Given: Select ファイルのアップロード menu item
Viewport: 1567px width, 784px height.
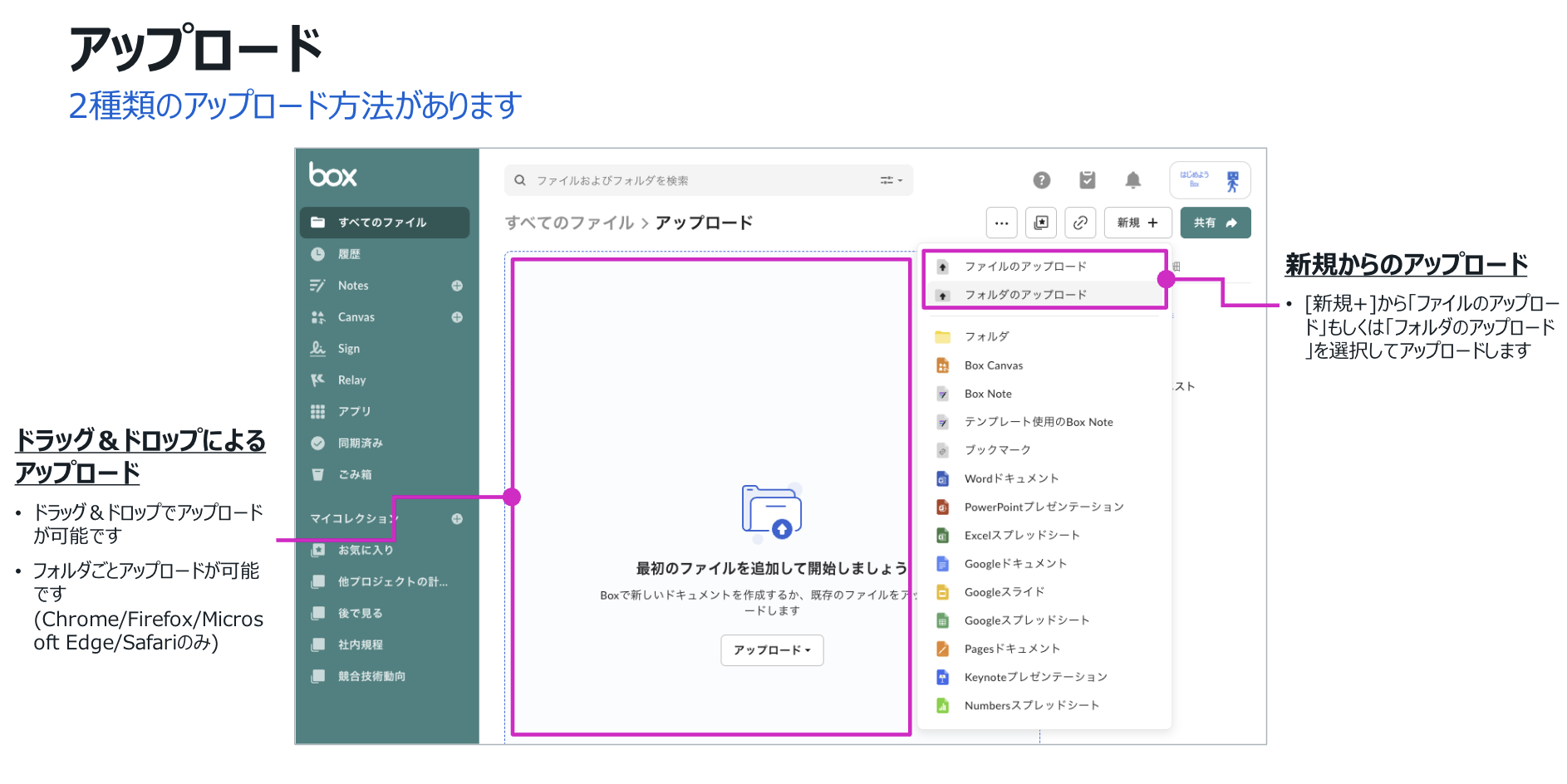Looking at the screenshot, I should pos(1025,267).
